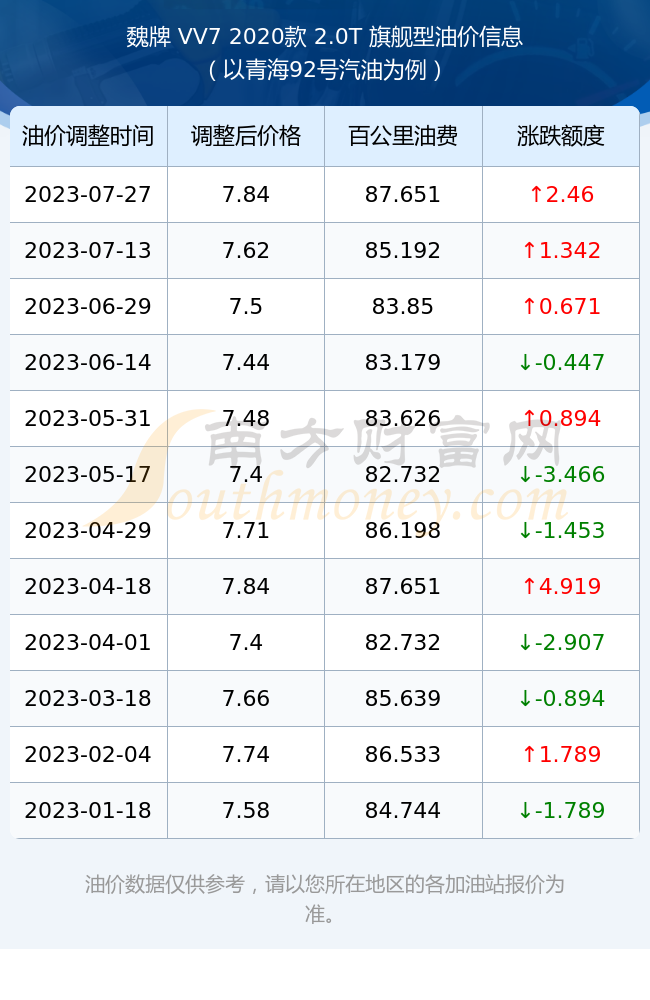Image resolution: width=650 pixels, height=1000 pixels.
Task: Click the green ↓-2.907 change value
Action: (561, 643)
